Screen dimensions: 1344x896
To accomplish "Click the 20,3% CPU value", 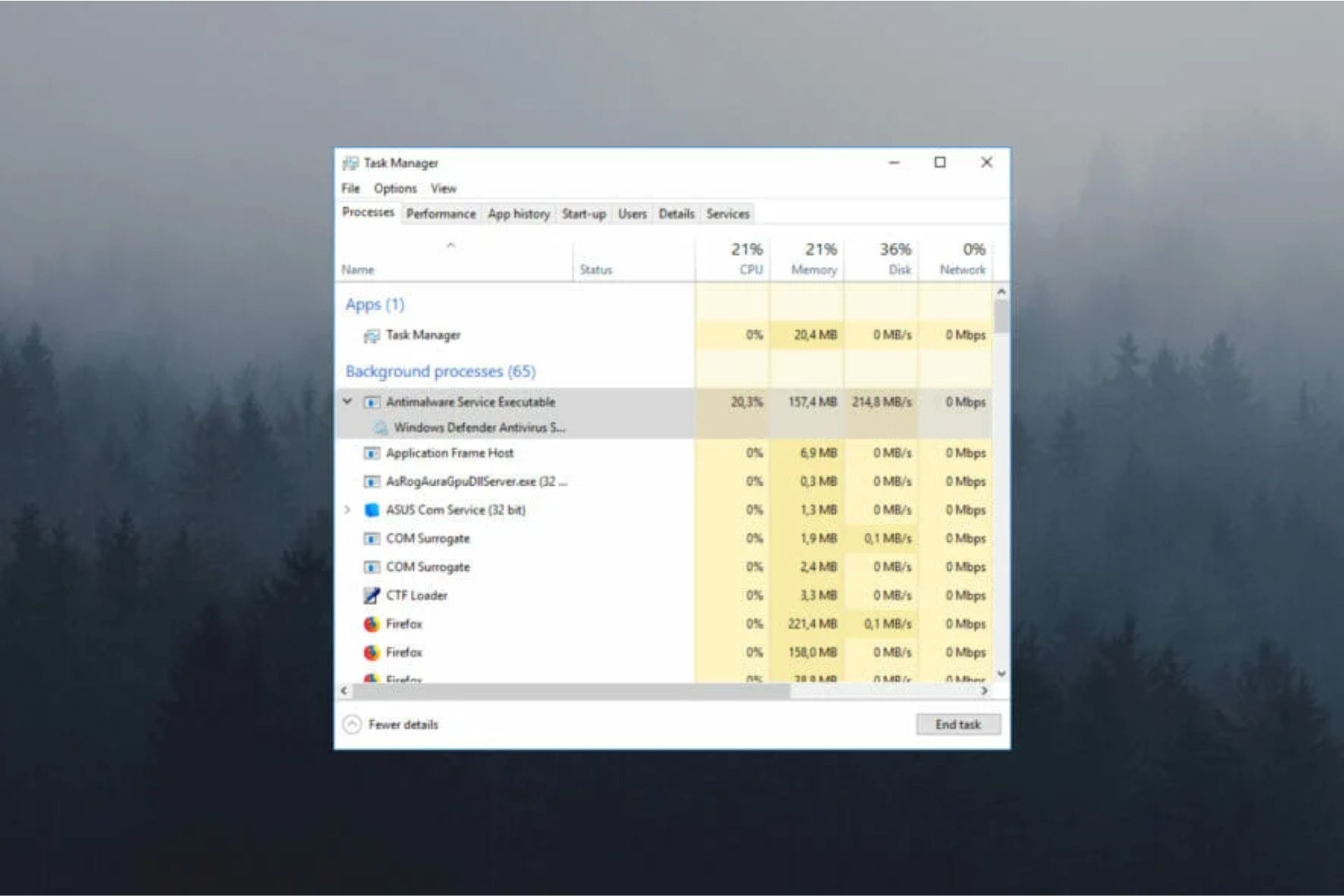I will [747, 402].
